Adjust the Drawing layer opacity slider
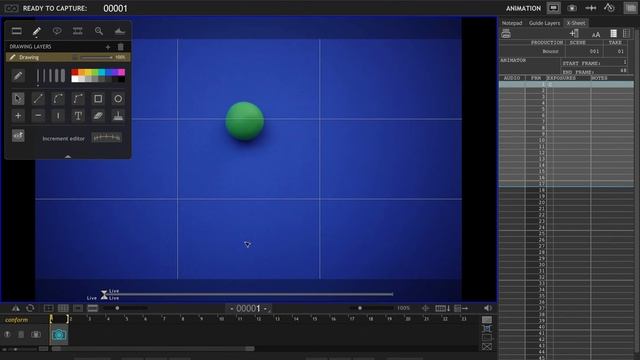 [x=96, y=58]
